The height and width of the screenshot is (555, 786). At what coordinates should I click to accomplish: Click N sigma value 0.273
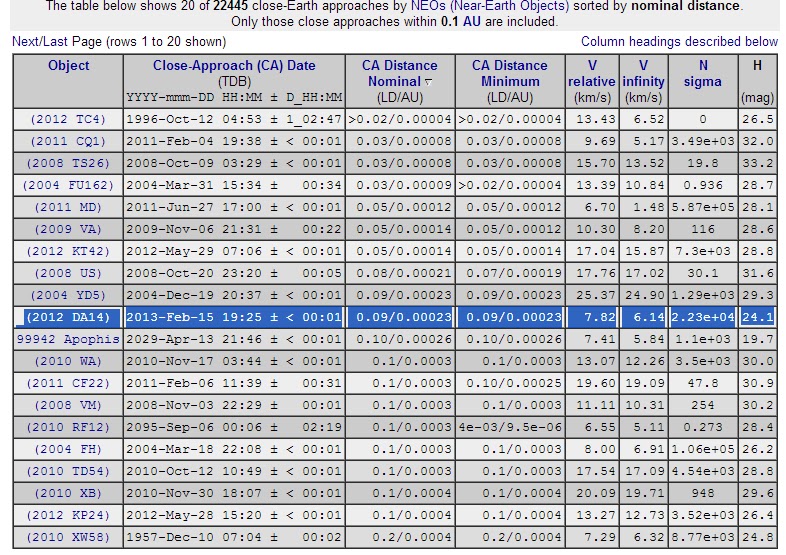(x=703, y=427)
